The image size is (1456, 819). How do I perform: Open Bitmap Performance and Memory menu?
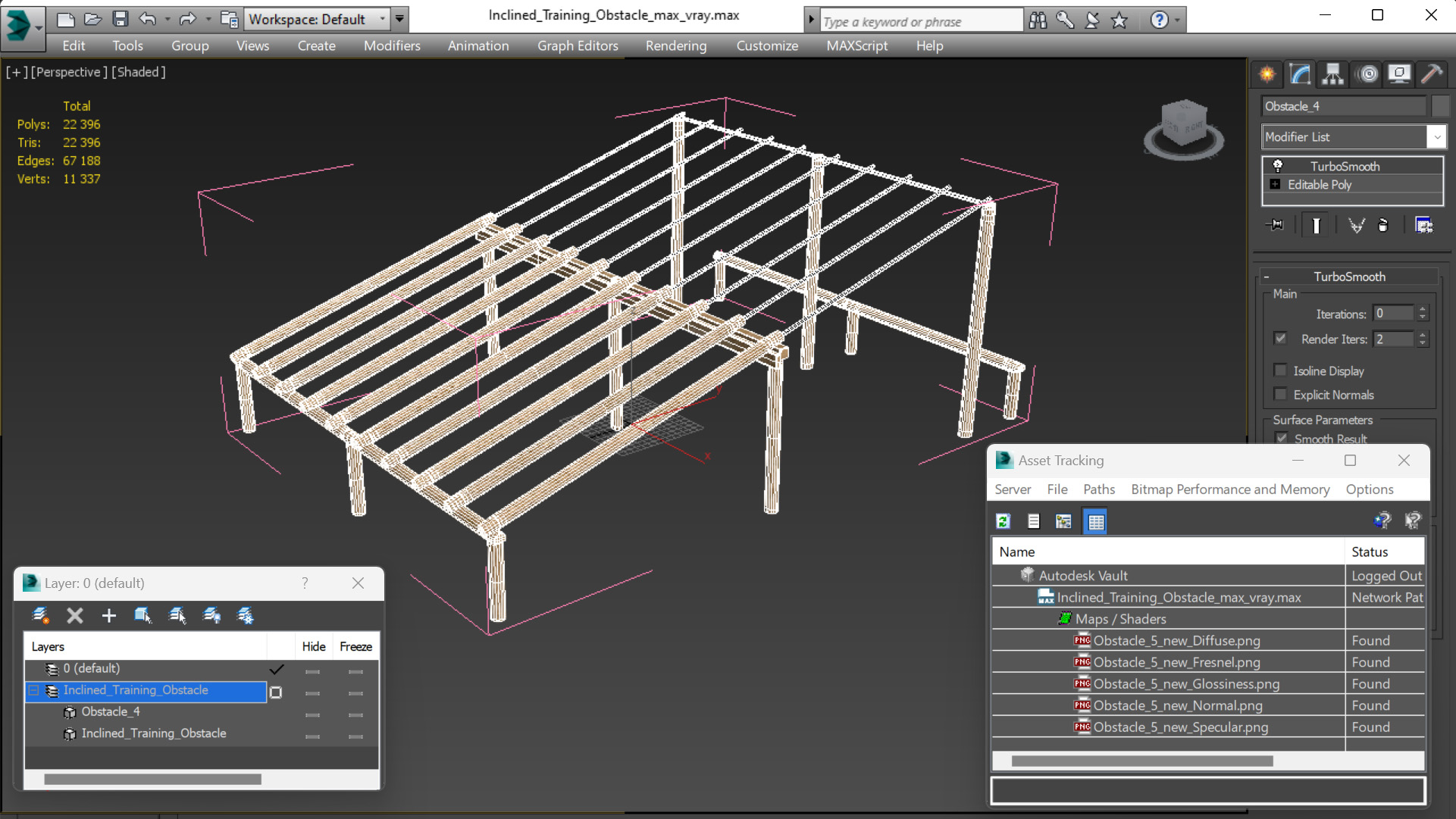[1230, 489]
